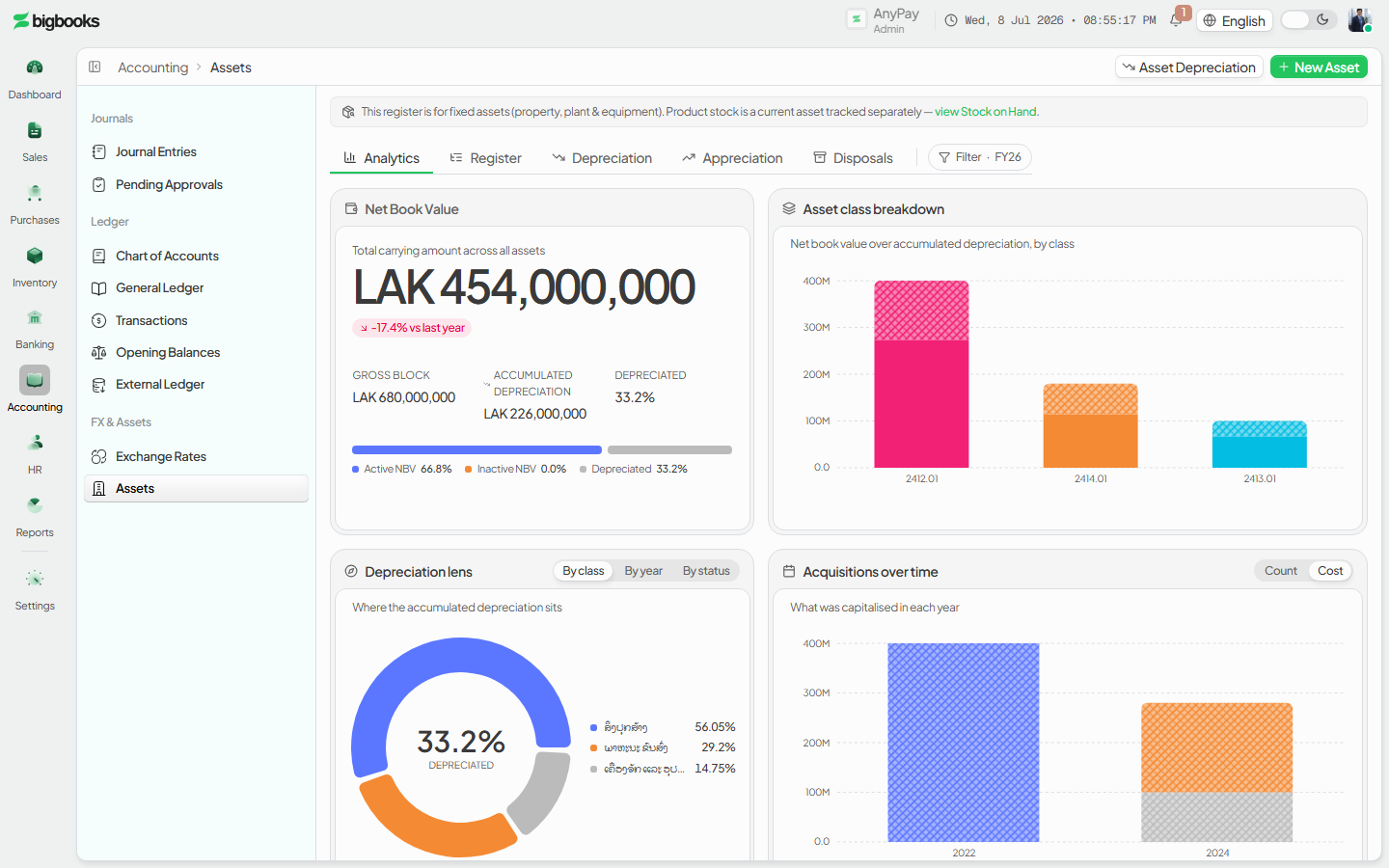Click the 29.2% legend row

(x=663, y=747)
